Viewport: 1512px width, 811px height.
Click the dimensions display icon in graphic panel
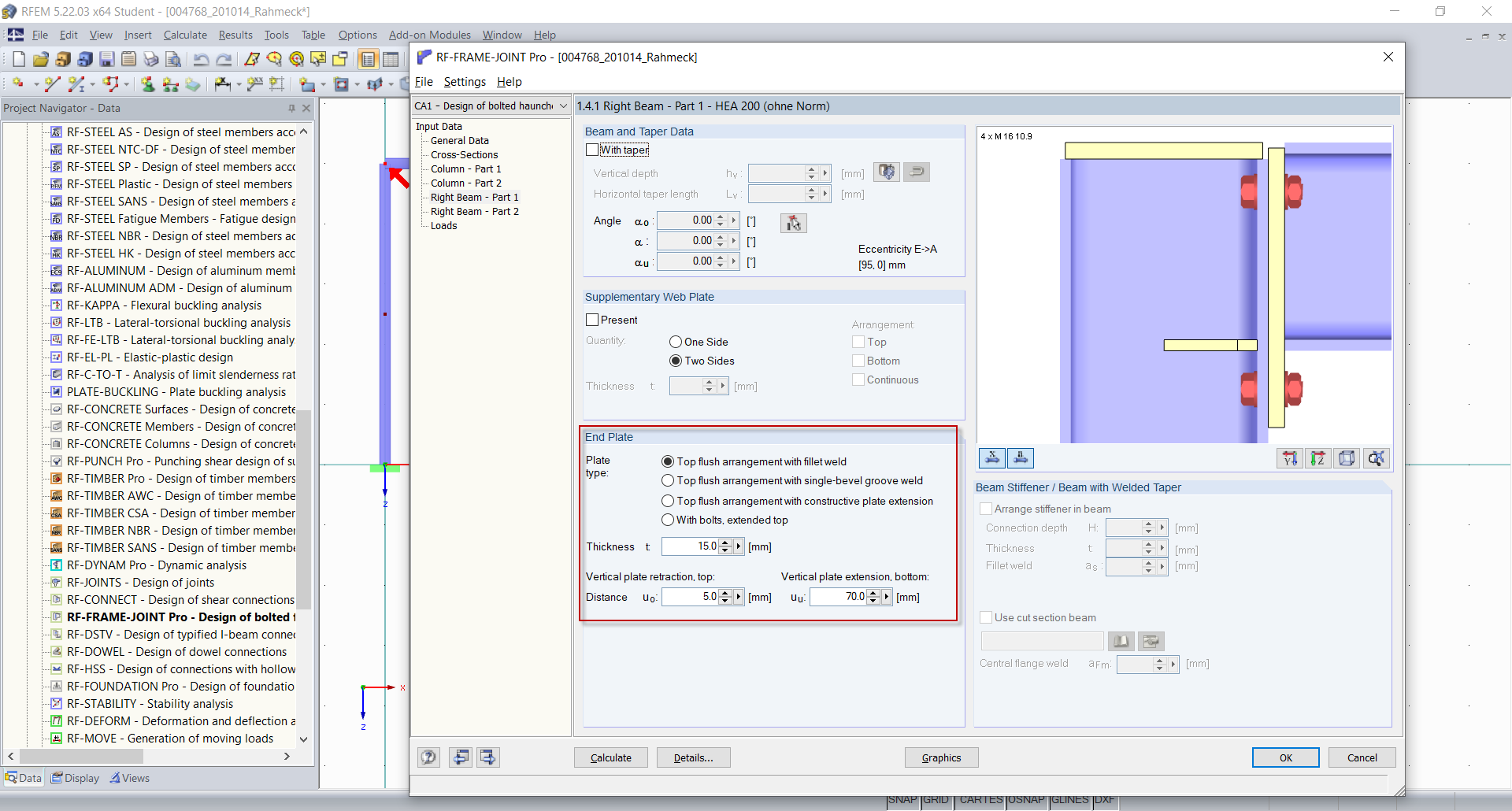[x=991, y=457]
